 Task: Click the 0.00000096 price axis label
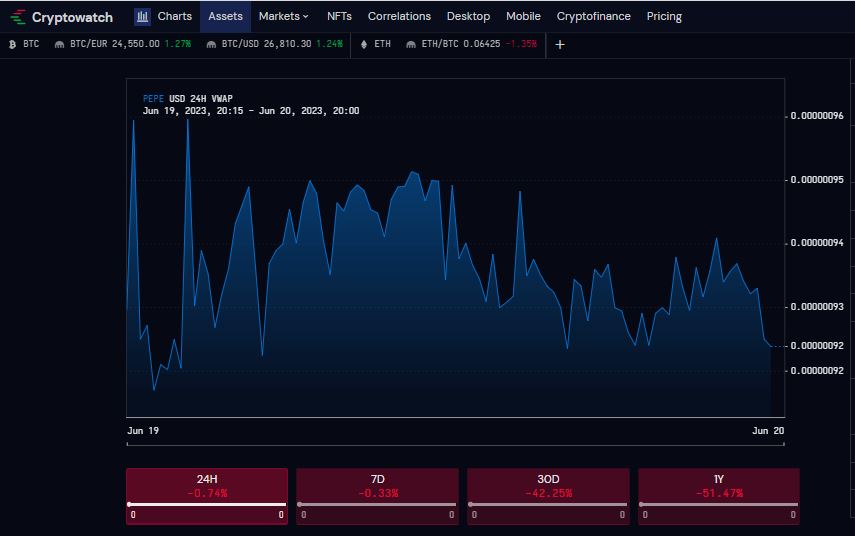pyautogui.click(x=817, y=116)
